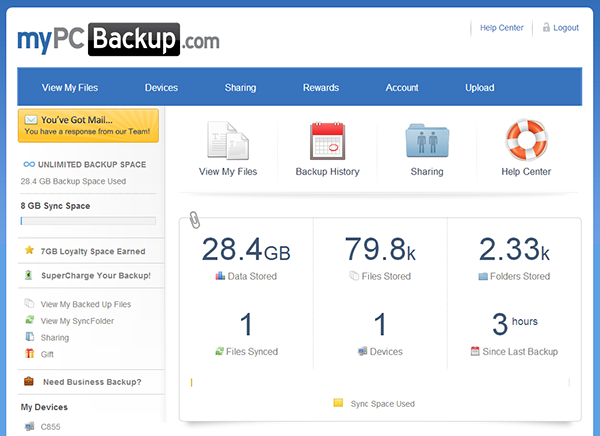The height and width of the screenshot is (436, 600).
Task: Click the sidebar Sharing book icon
Action: click(x=29, y=336)
